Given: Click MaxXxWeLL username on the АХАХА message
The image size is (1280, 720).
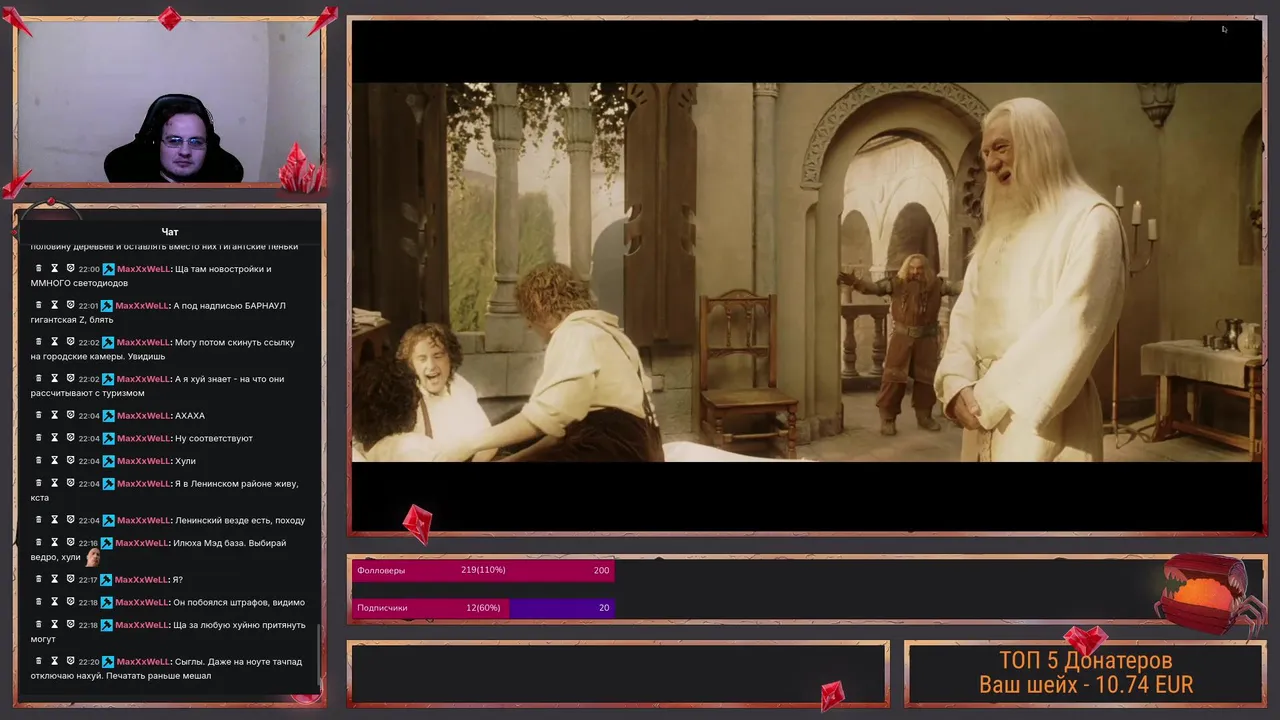Looking at the screenshot, I should point(143,415).
